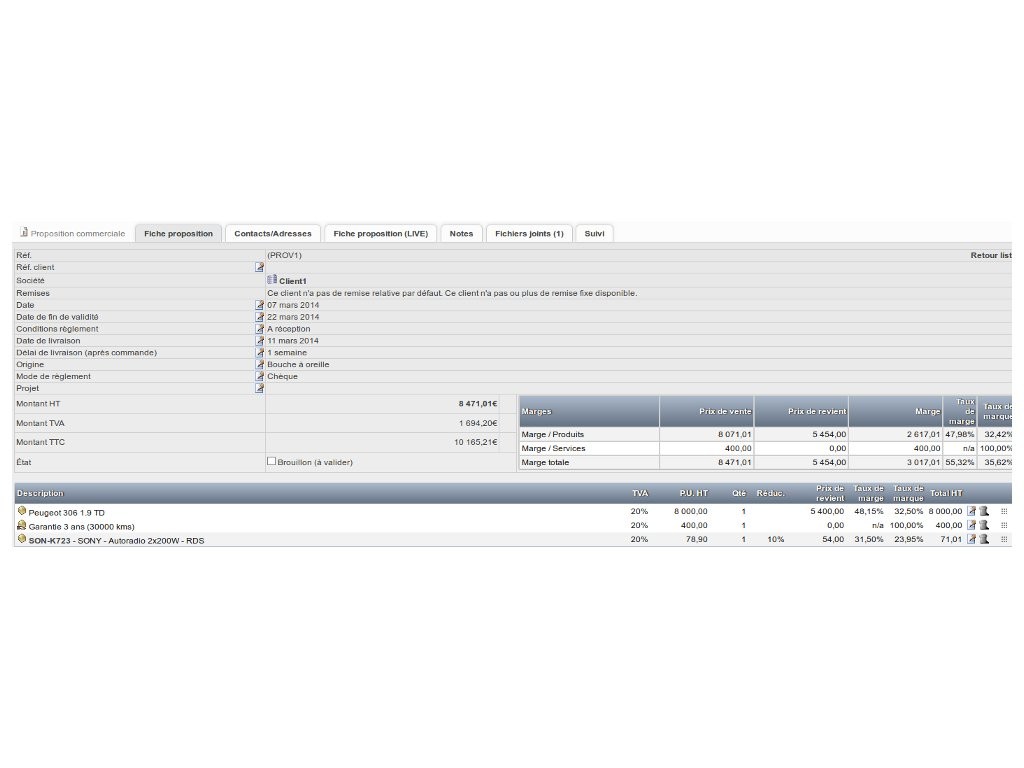The width and height of the screenshot is (1024, 768).
Task: Edit Délai de livraison (après commande)
Action: (259, 352)
